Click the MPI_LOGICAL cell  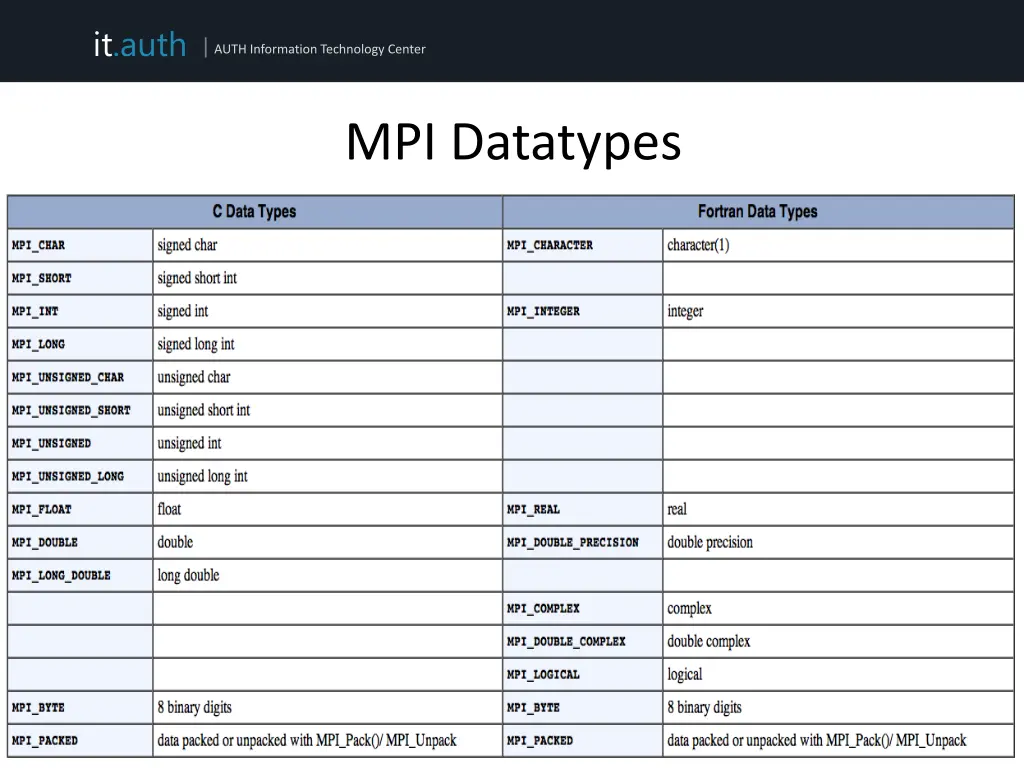(583, 675)
